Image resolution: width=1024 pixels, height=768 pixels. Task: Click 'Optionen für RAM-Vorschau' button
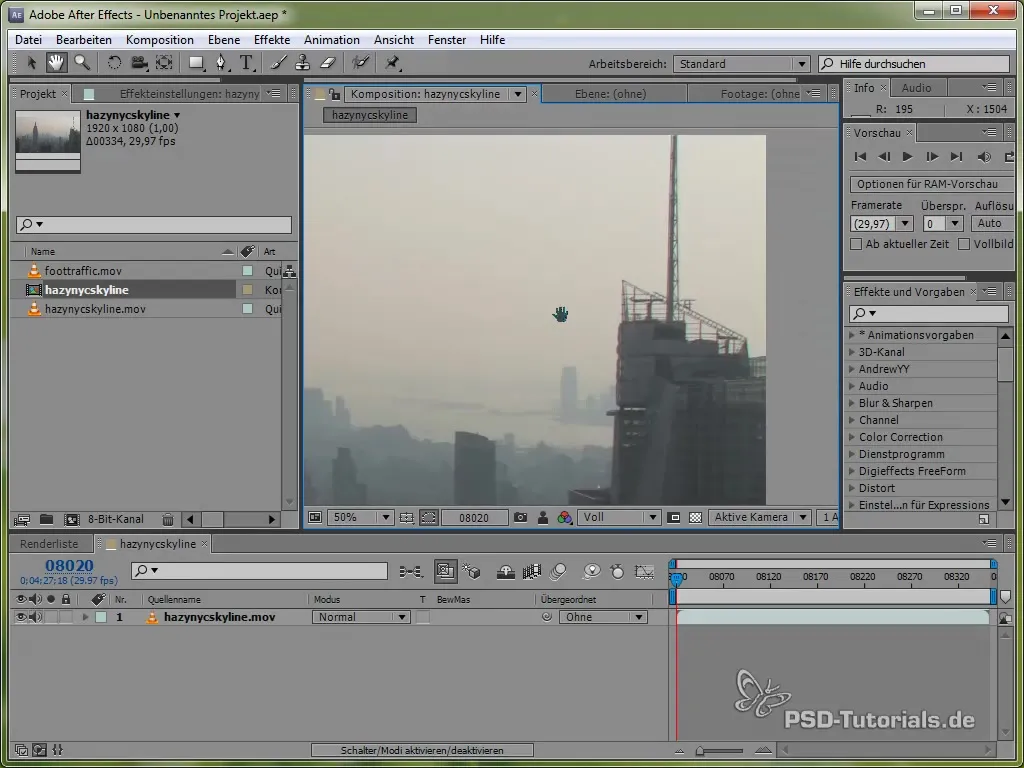932,184
